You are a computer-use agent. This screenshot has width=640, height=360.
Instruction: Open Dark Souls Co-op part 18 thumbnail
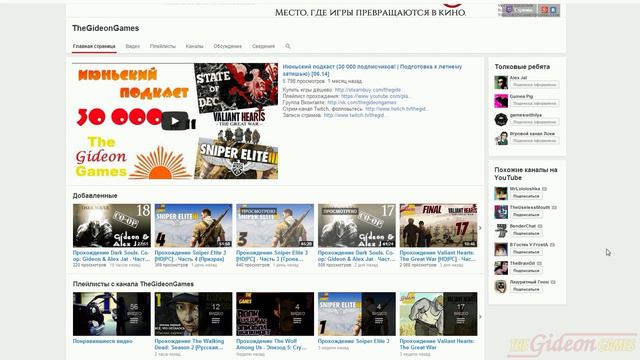(112, 226)
